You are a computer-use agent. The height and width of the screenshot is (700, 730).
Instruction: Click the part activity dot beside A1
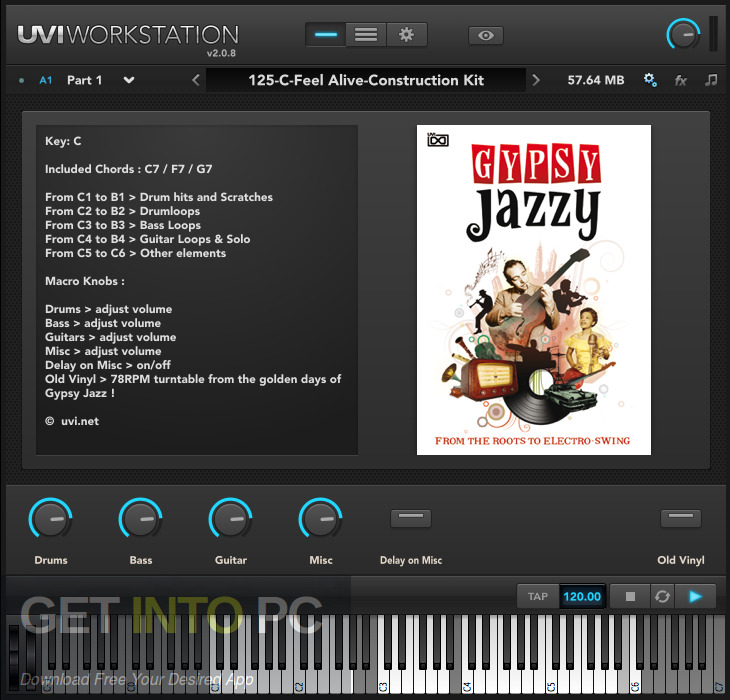coord(21,81)
